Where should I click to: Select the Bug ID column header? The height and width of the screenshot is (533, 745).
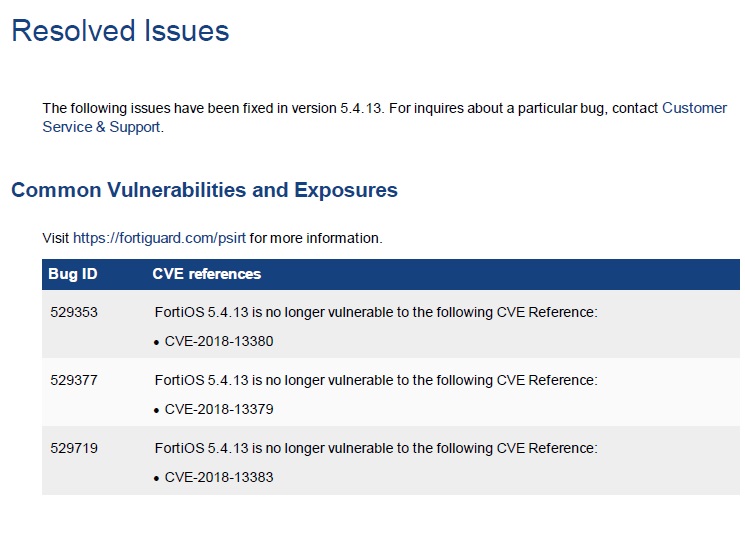pyautogui.click(x=72, y=274)
